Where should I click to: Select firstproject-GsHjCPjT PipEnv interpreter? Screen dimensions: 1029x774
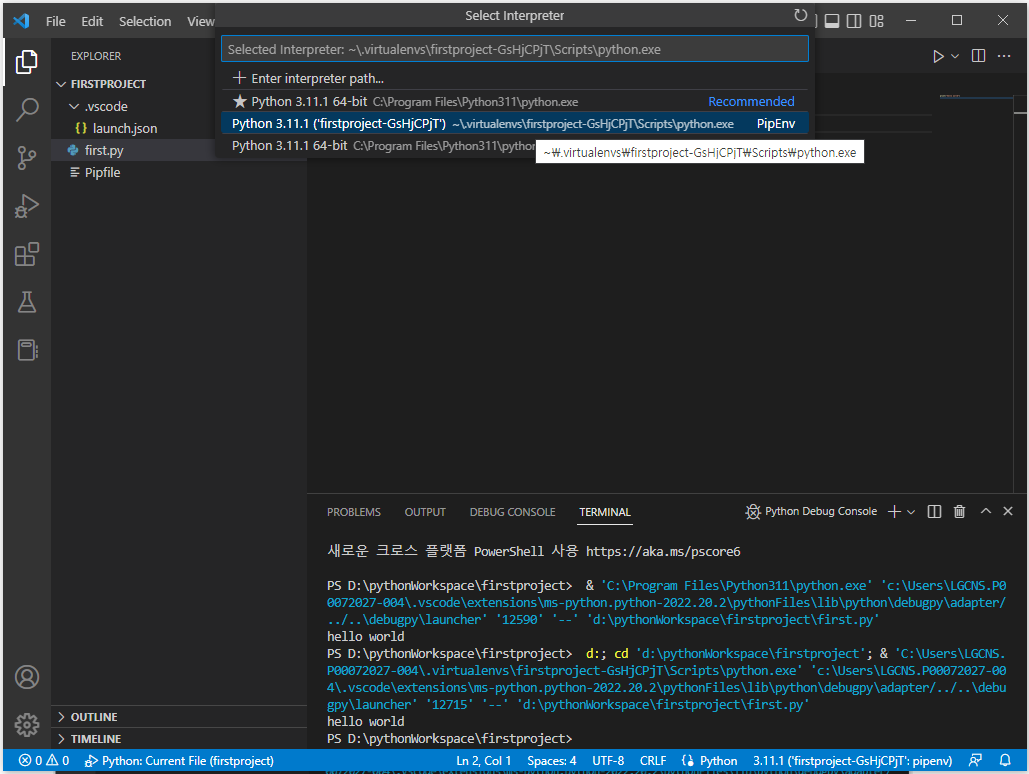click(514, 123)
